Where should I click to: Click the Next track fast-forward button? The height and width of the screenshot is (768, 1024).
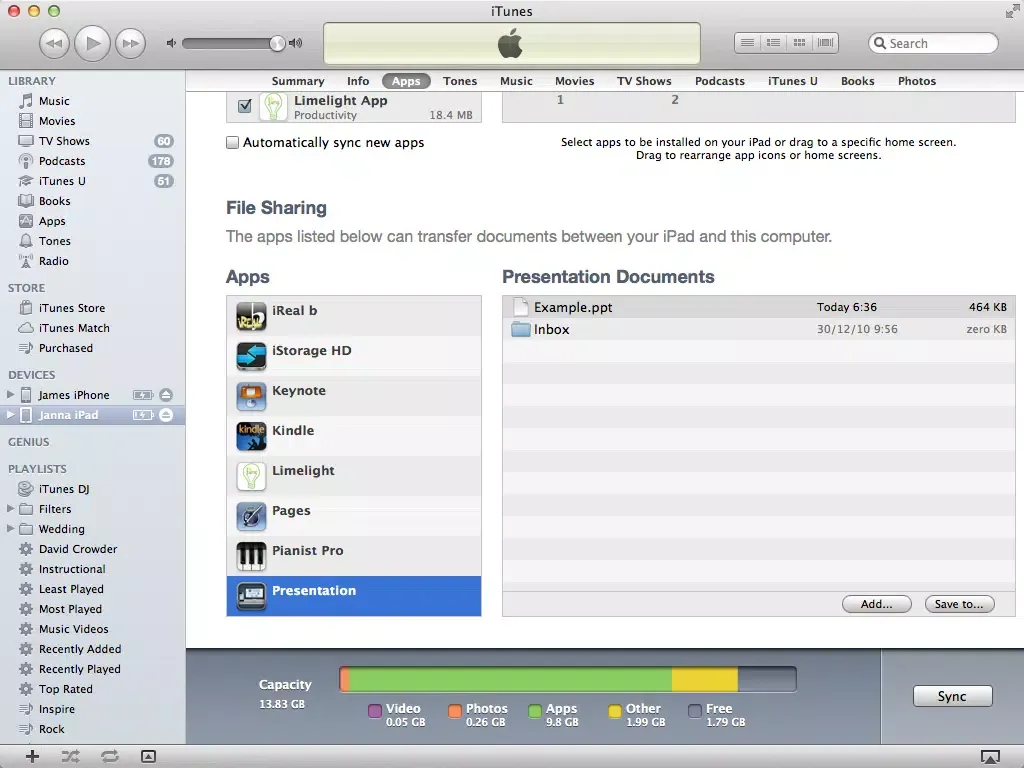click(x=131, y=44)
